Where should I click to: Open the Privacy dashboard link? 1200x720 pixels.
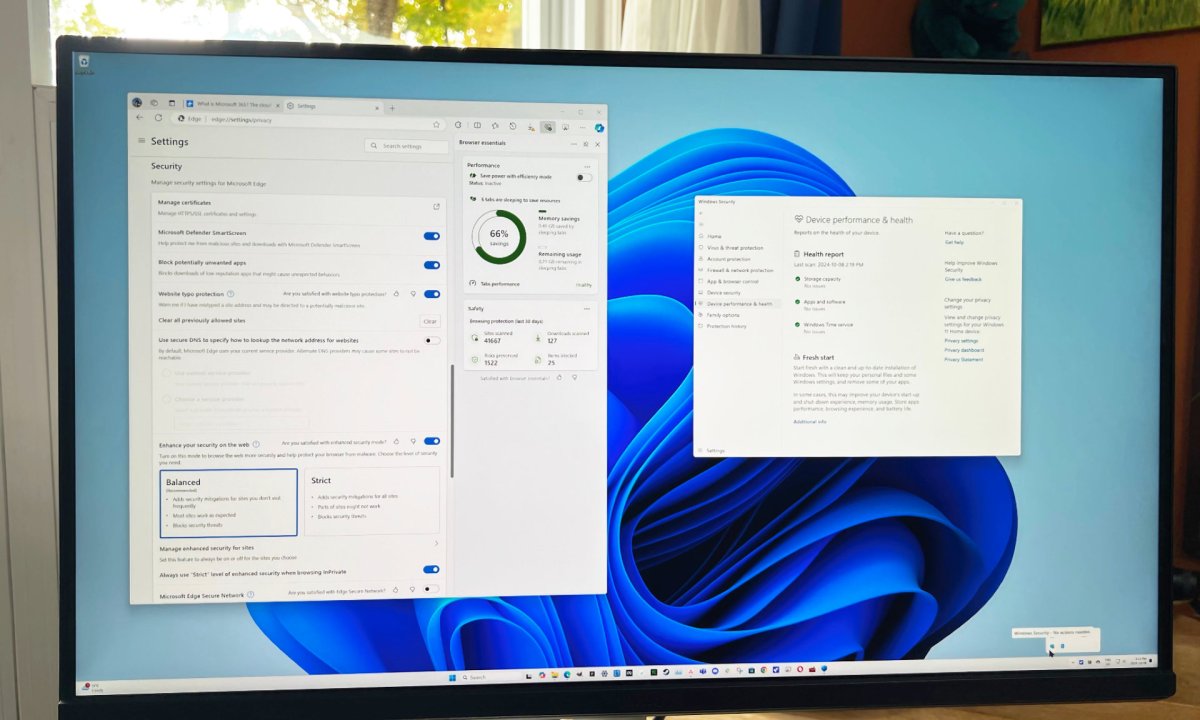pos(964,350)
